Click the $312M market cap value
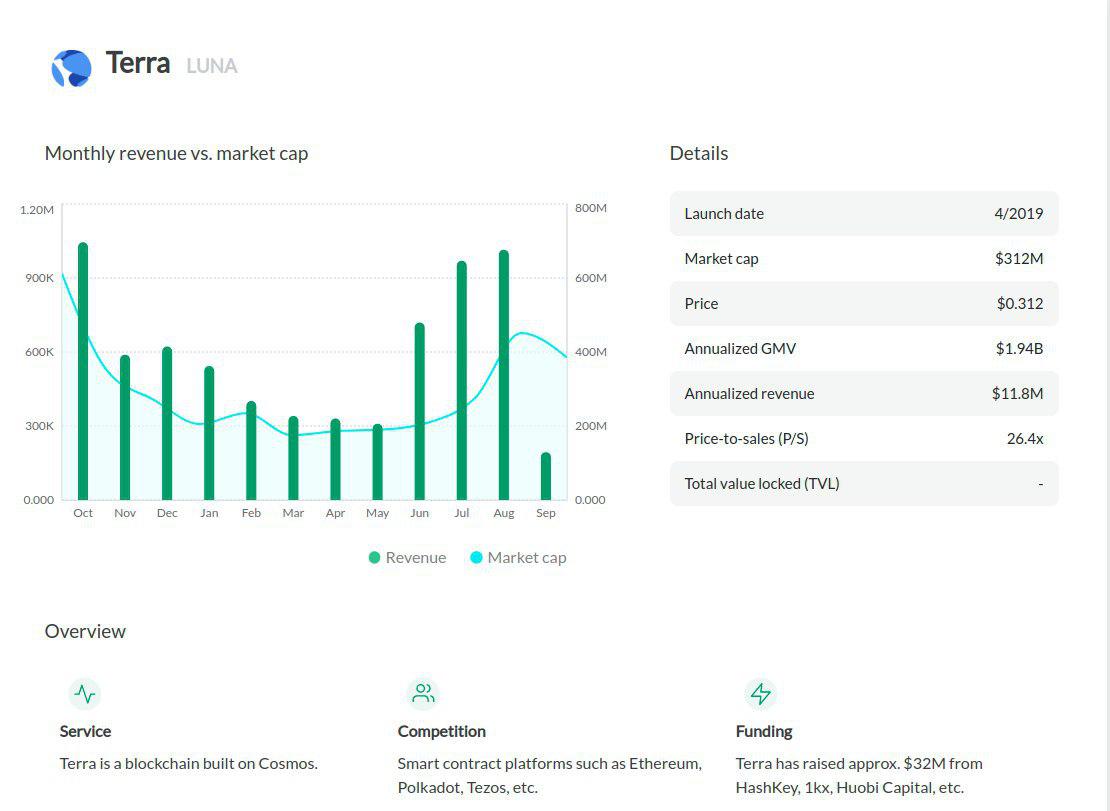 click(x=1019, y=259)
